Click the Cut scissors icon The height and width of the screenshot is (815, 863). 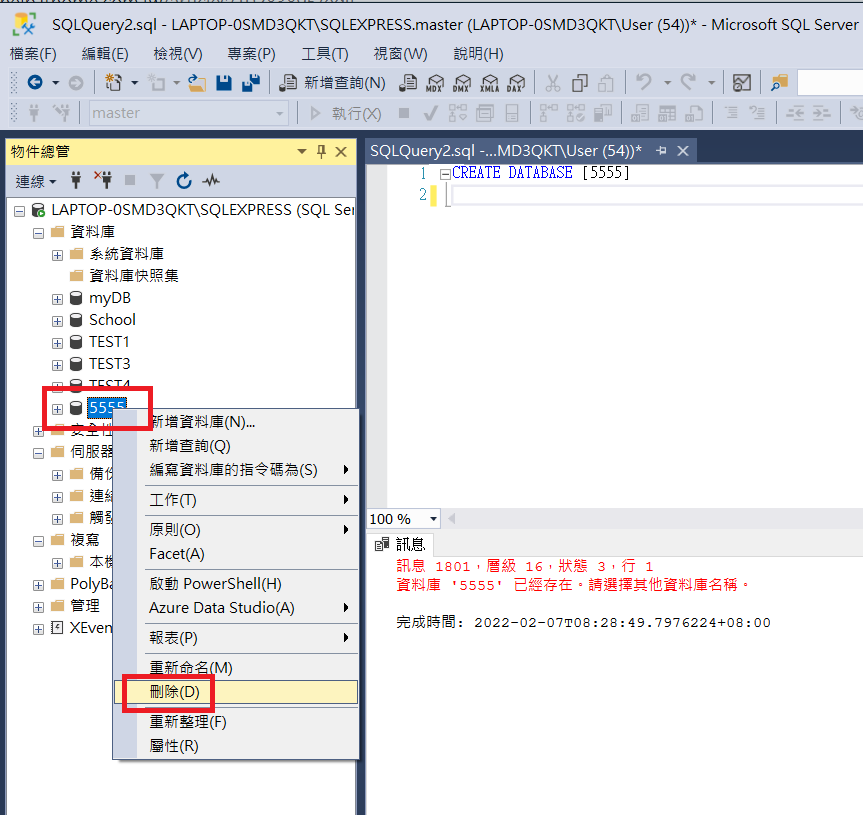[x=553, y=83]
